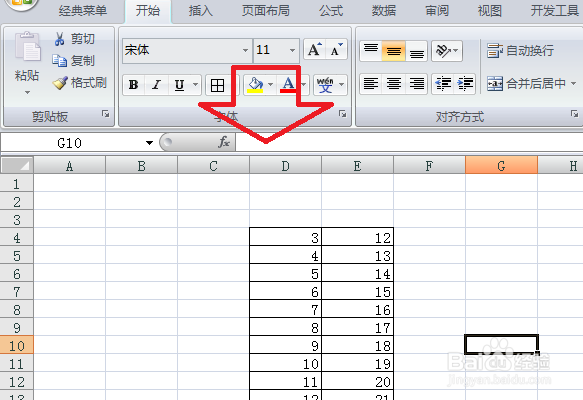Open Alignment (对齐方式) dialog launcher

(x=574, y=114)
